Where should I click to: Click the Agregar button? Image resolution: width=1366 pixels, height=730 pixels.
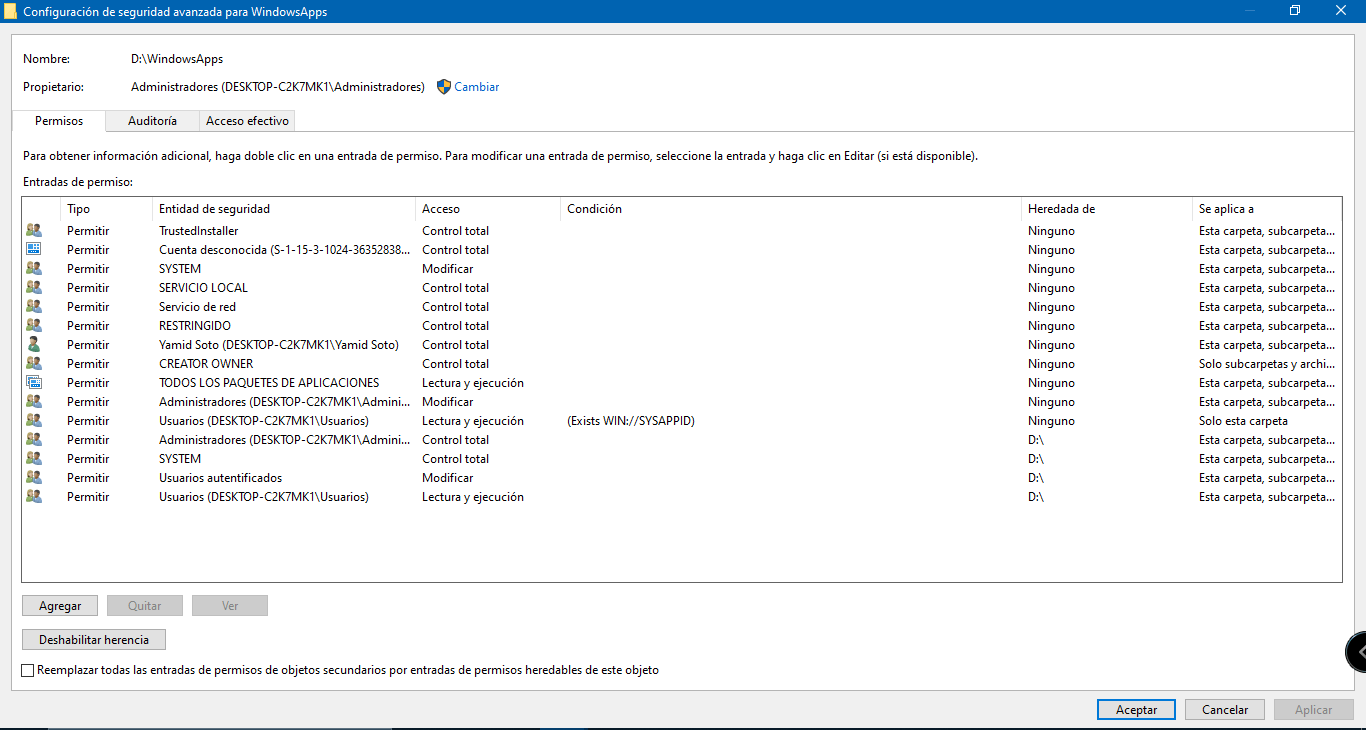coord(60,606)
